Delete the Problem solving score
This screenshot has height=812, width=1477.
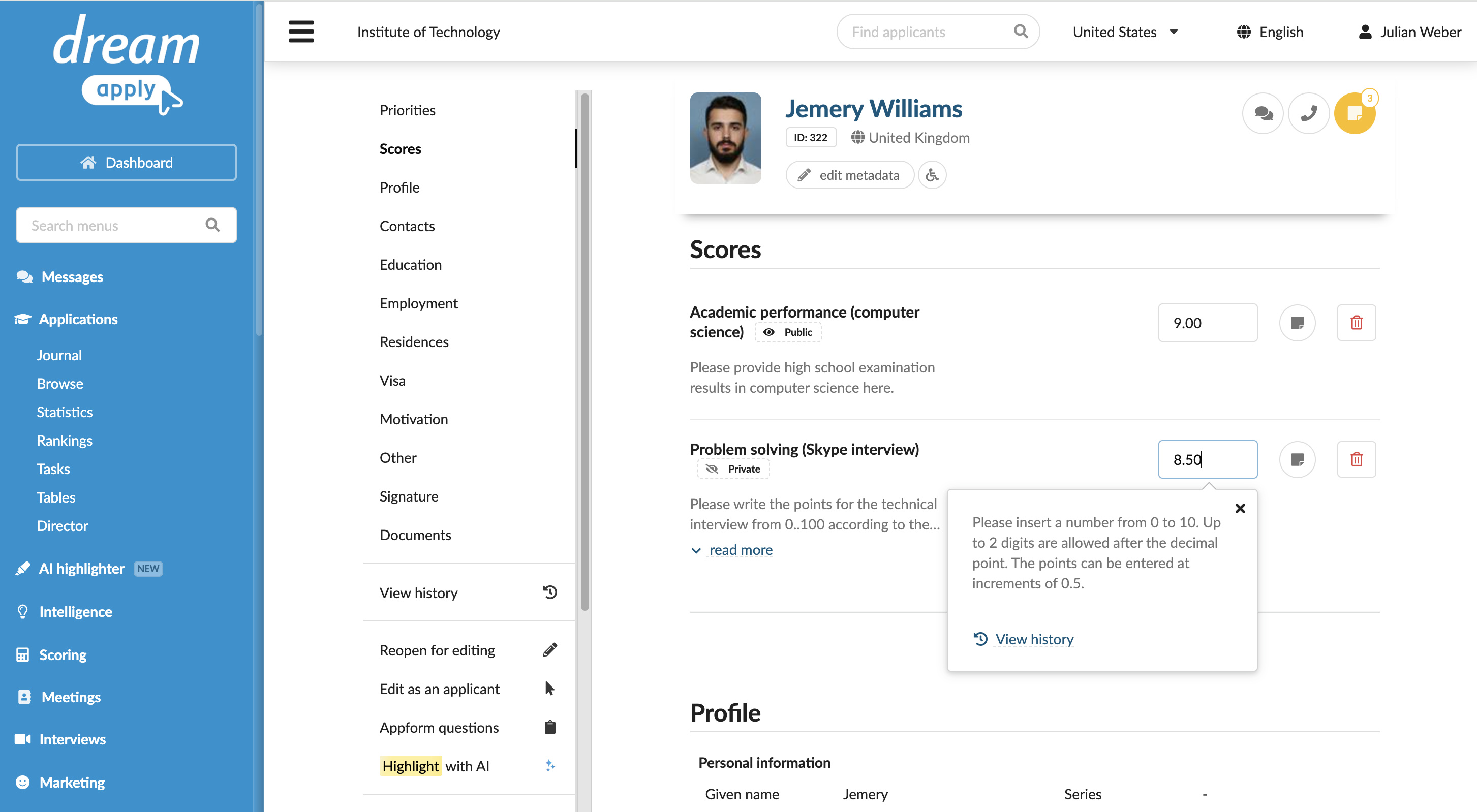[x=1357, y=459]
